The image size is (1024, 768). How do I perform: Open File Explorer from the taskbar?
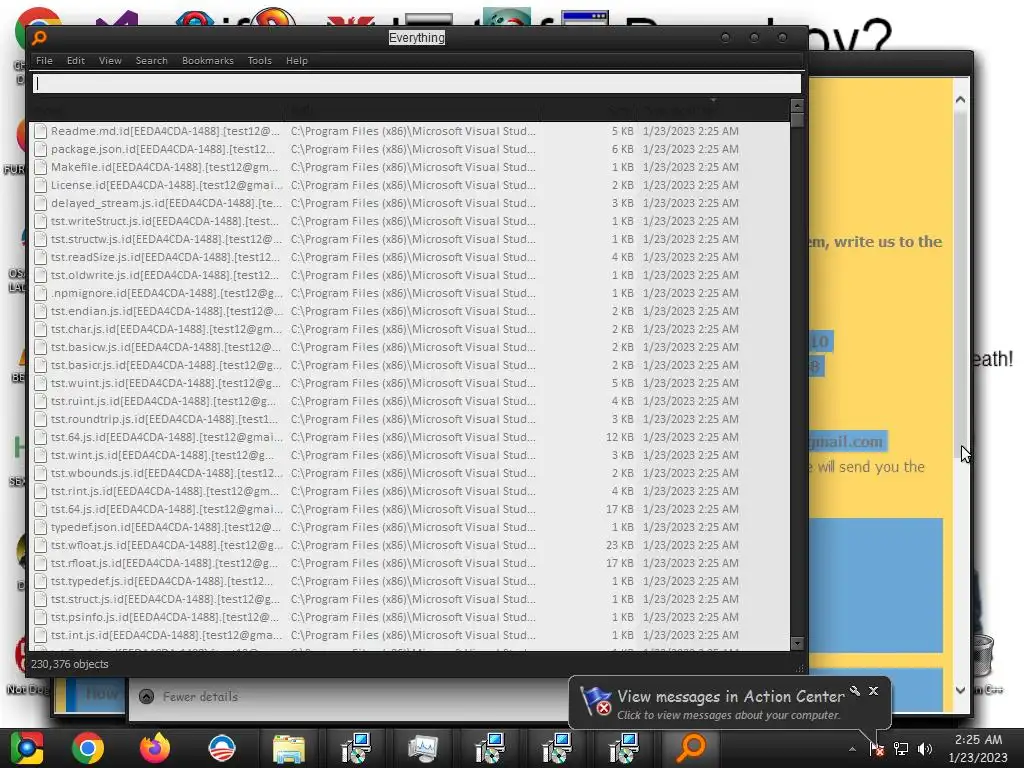pos(289,748)
